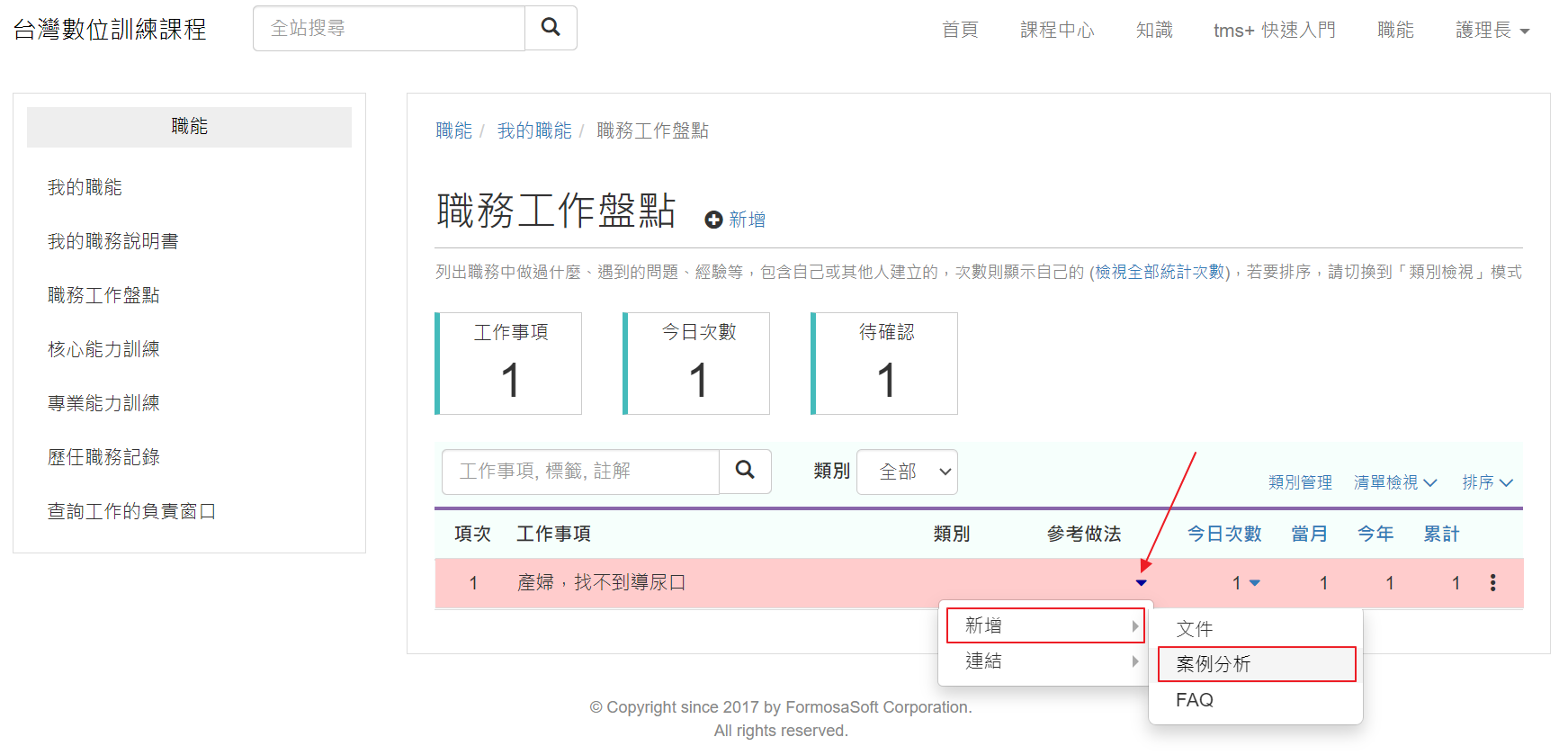Open the 類別管理 link
Viewport: 1568px width, 755px height.
[1300, 482]
